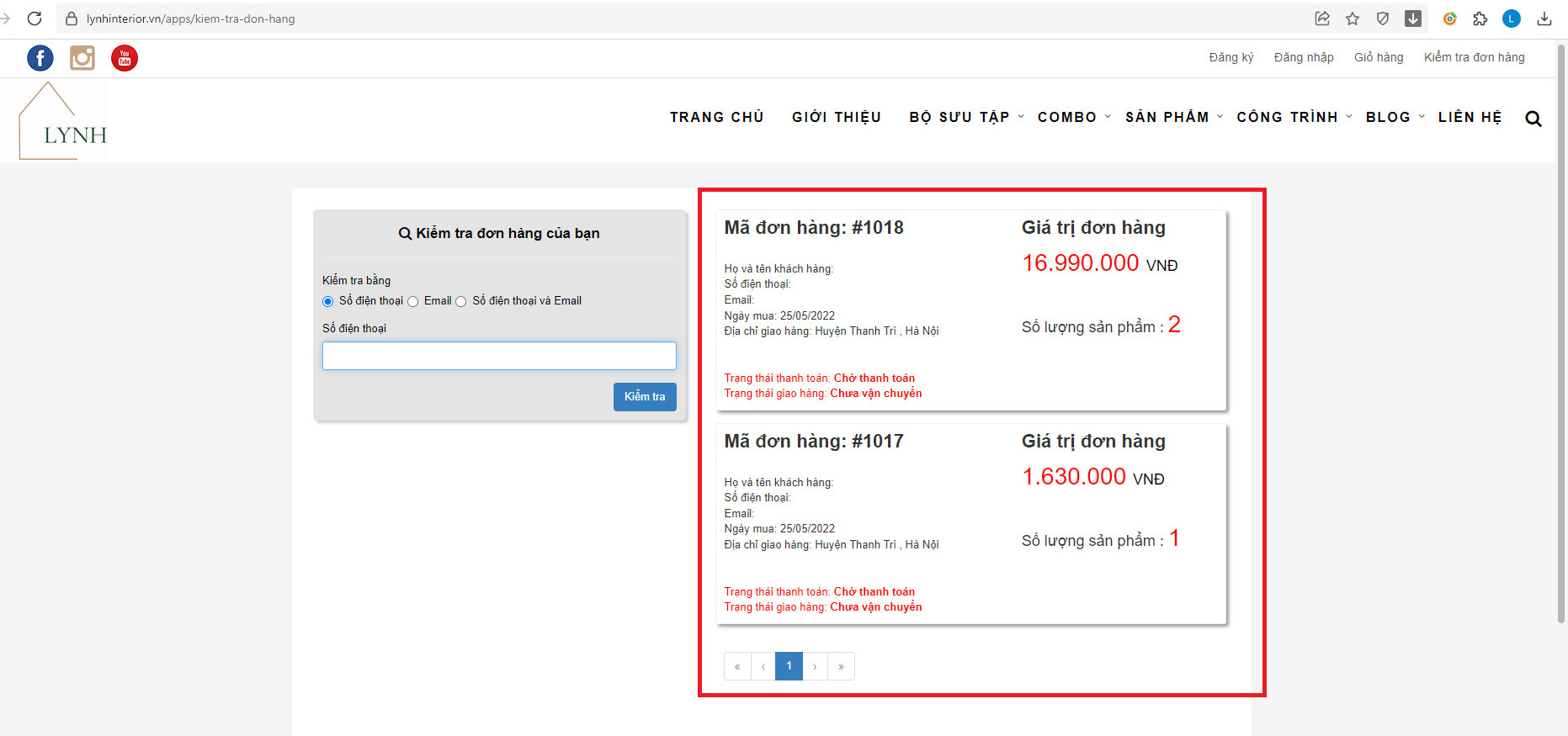Expand the COMBO dropdown arrow
1568x736 pixels.
click(1108, 117)
